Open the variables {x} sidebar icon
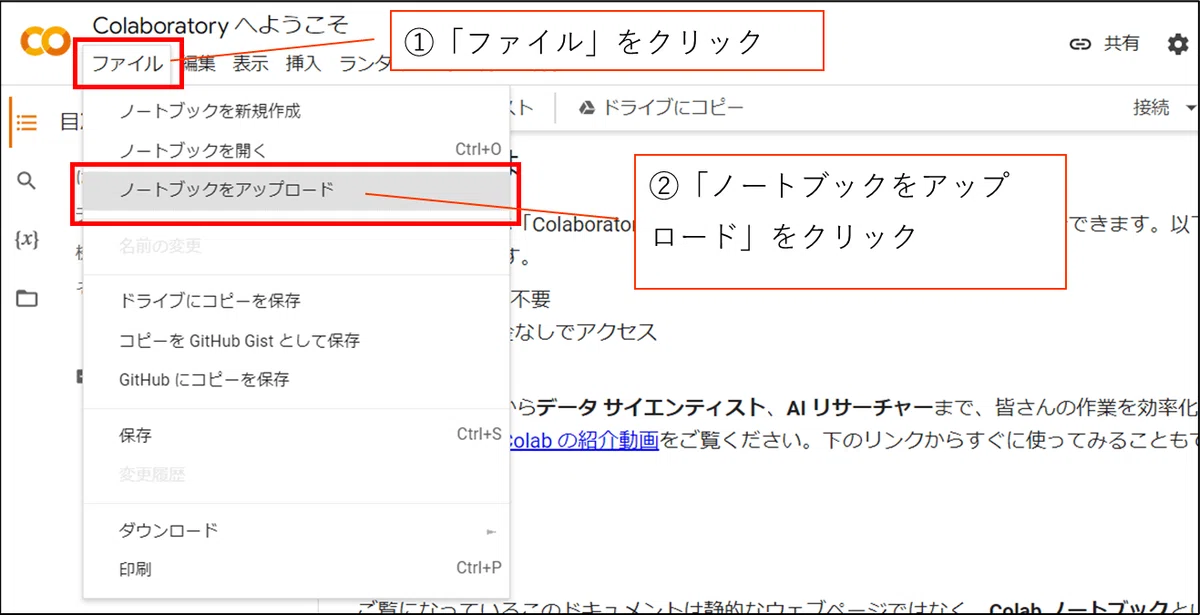Viewport: 1200px width, 615px height. [x=27, y=240]
